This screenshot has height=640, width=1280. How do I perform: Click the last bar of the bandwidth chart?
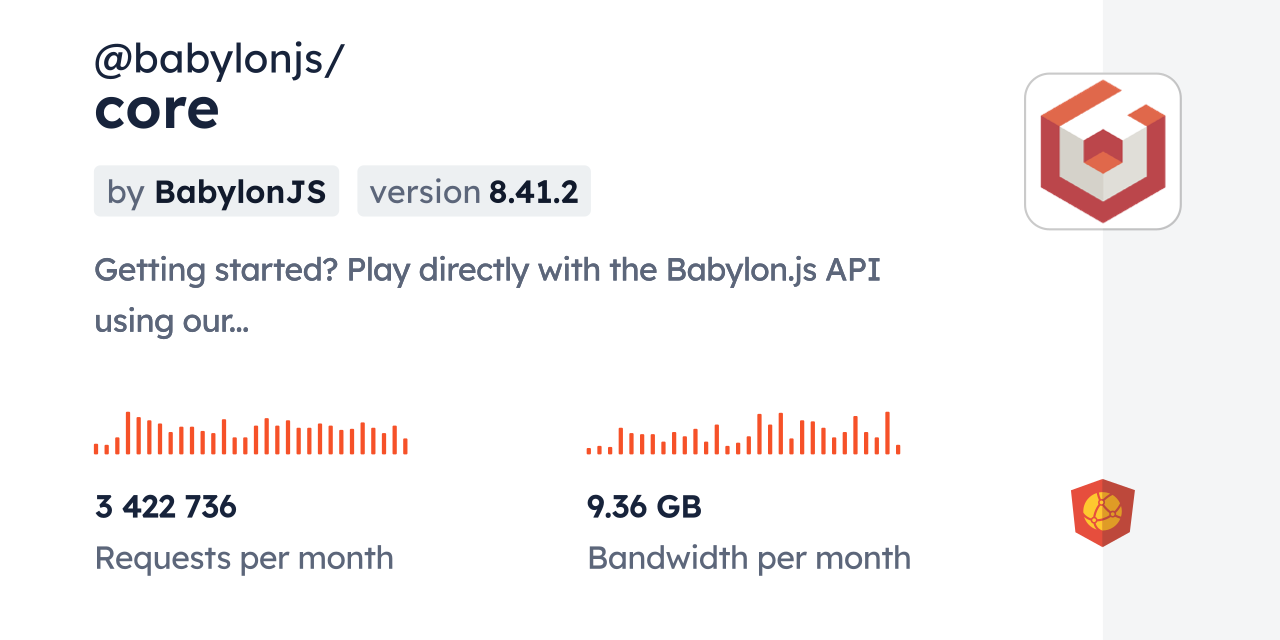[x=898, y=449]
